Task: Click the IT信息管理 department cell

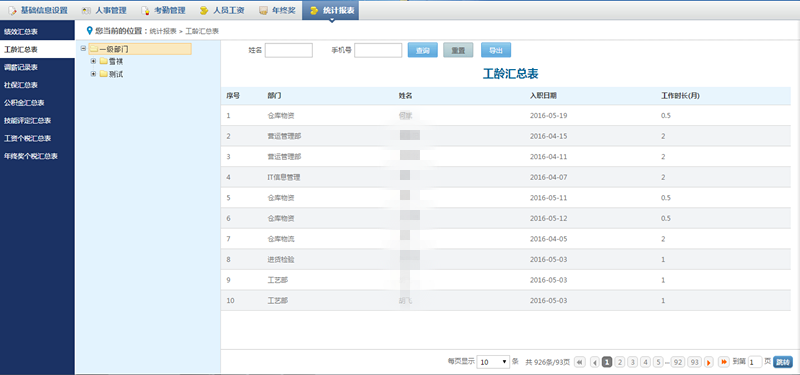Action: coord(284,177)
